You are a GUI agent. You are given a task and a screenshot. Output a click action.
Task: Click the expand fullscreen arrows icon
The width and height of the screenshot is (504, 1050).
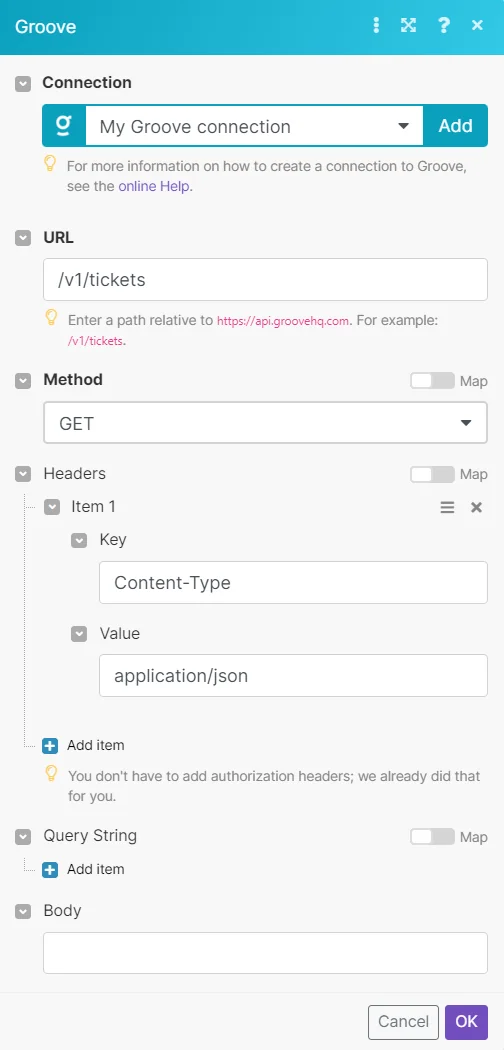(408, 26)
